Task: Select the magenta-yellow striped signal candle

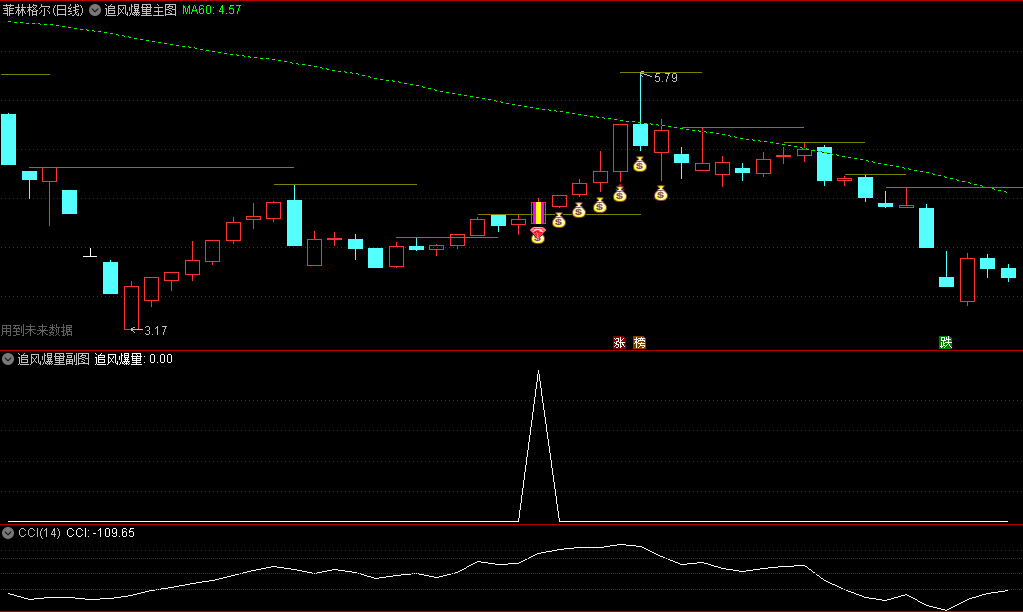Action: [x=538, y=213]
